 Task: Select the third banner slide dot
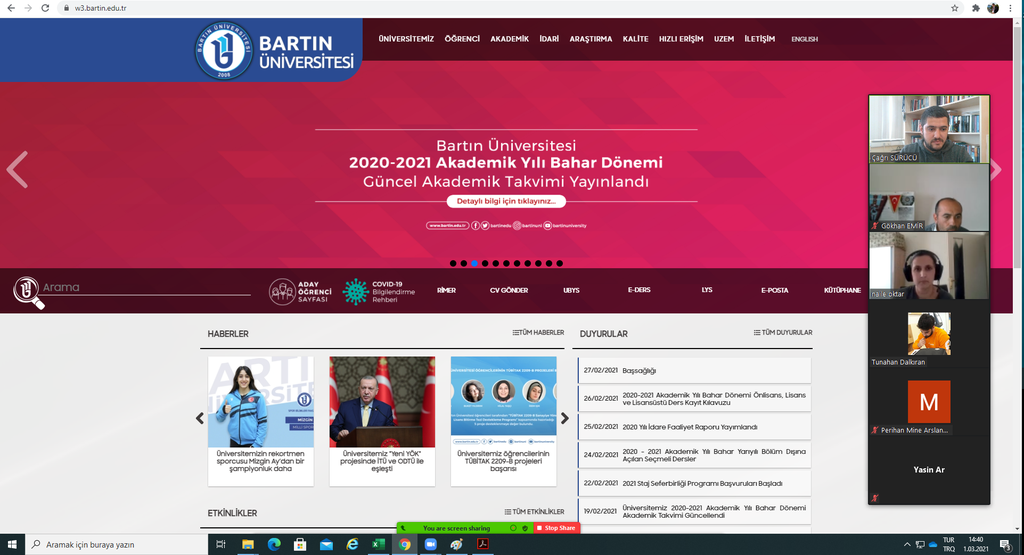(474, 263)
